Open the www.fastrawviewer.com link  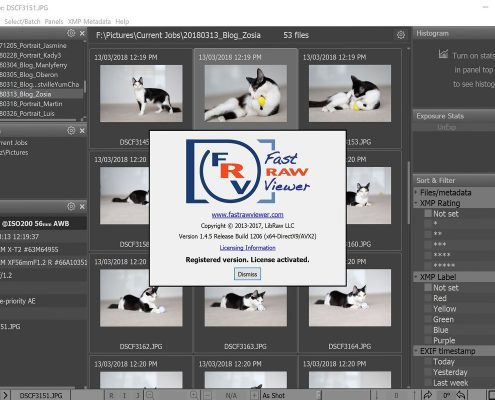click(247, 215)
